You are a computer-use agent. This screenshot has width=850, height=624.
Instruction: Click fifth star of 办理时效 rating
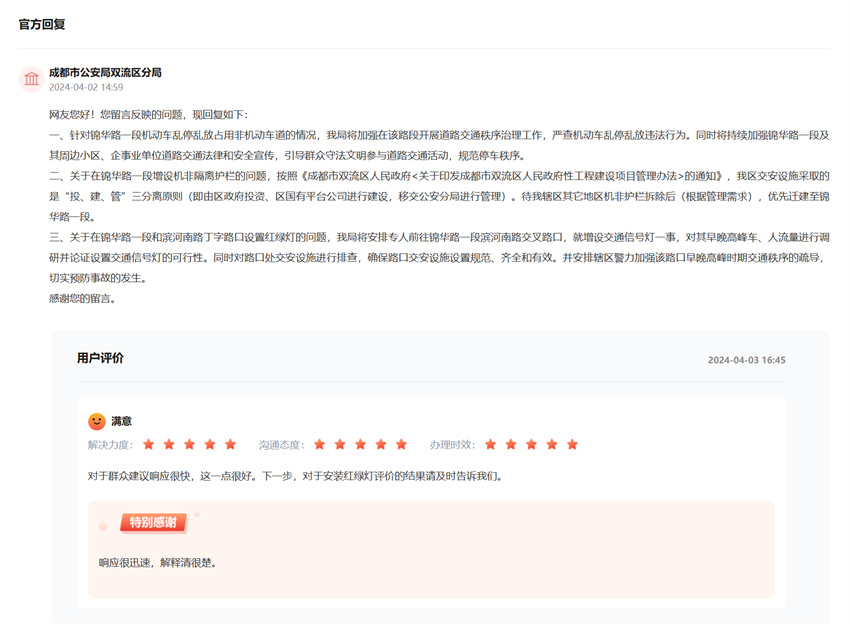coord(573,444)
